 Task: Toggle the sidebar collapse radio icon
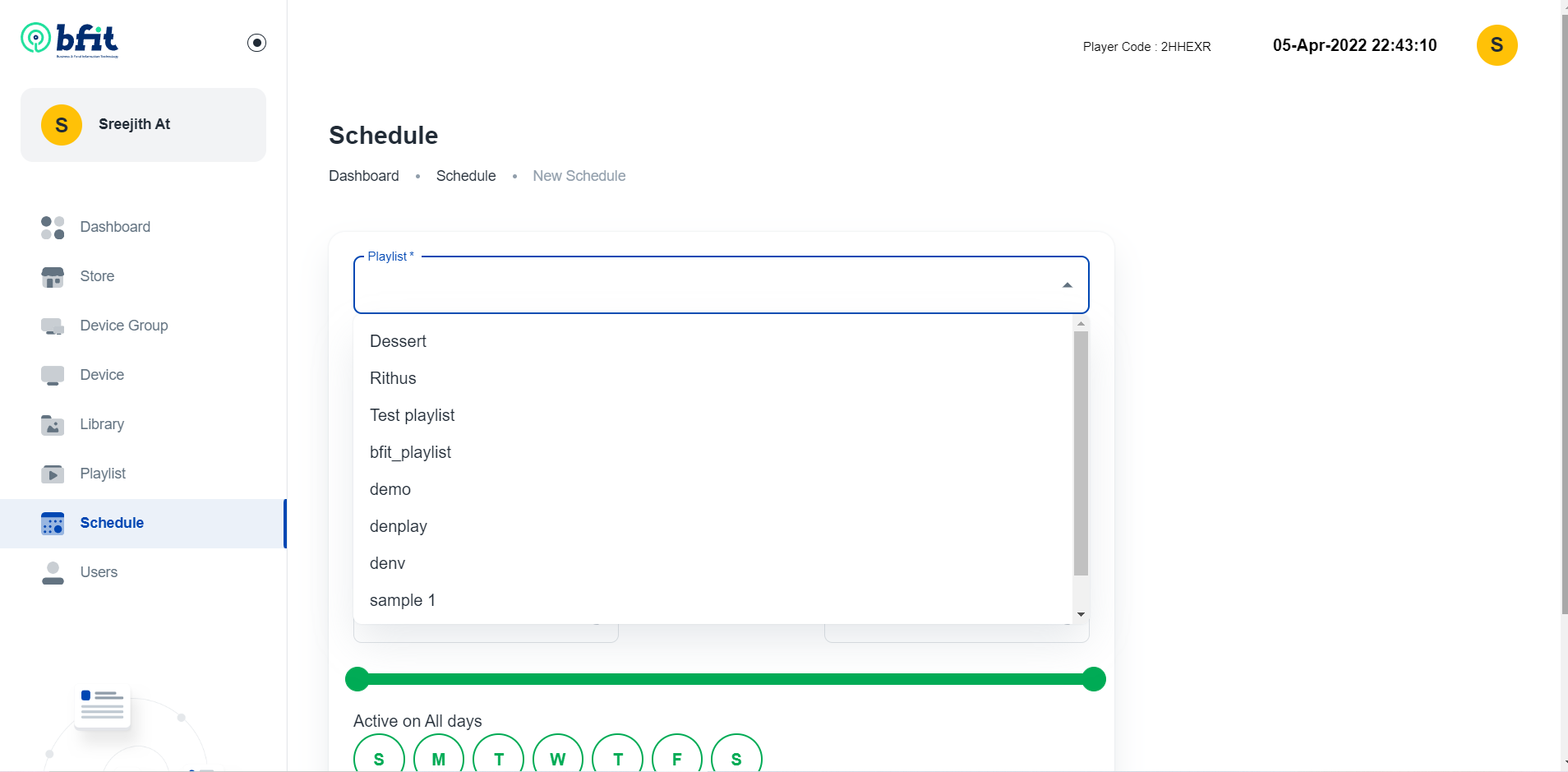[x=256, y=43]
